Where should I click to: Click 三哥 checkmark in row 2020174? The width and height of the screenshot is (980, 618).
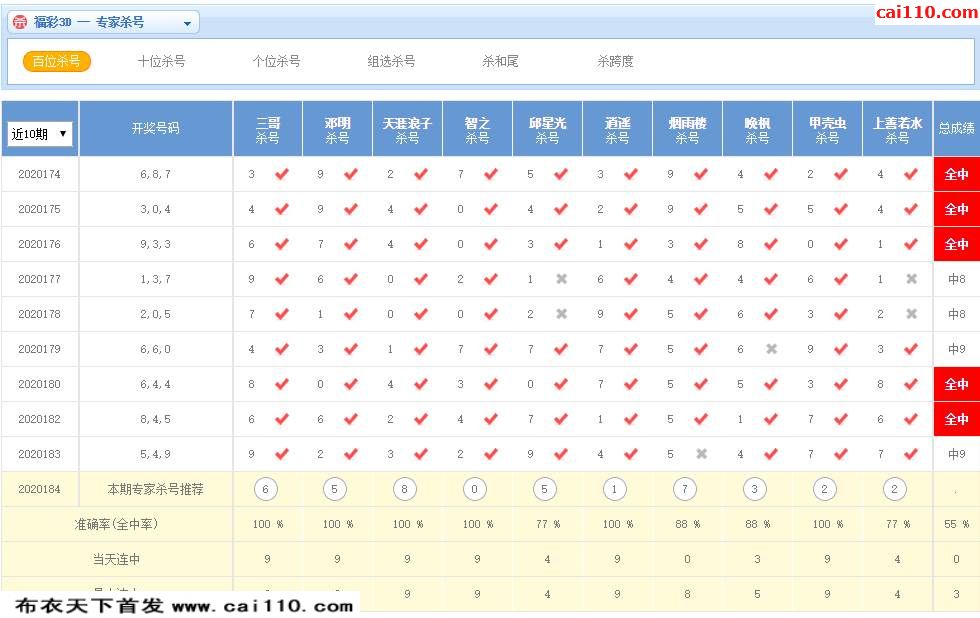click(282, 174)
